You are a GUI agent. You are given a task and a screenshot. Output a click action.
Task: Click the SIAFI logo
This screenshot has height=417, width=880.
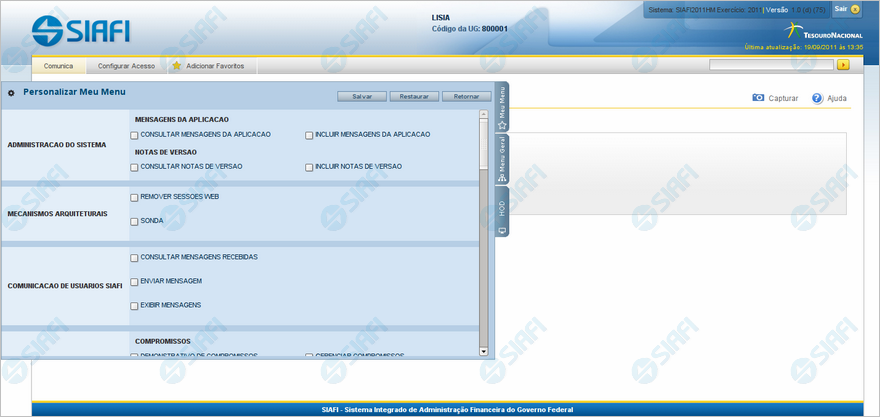tap(81, 30)
